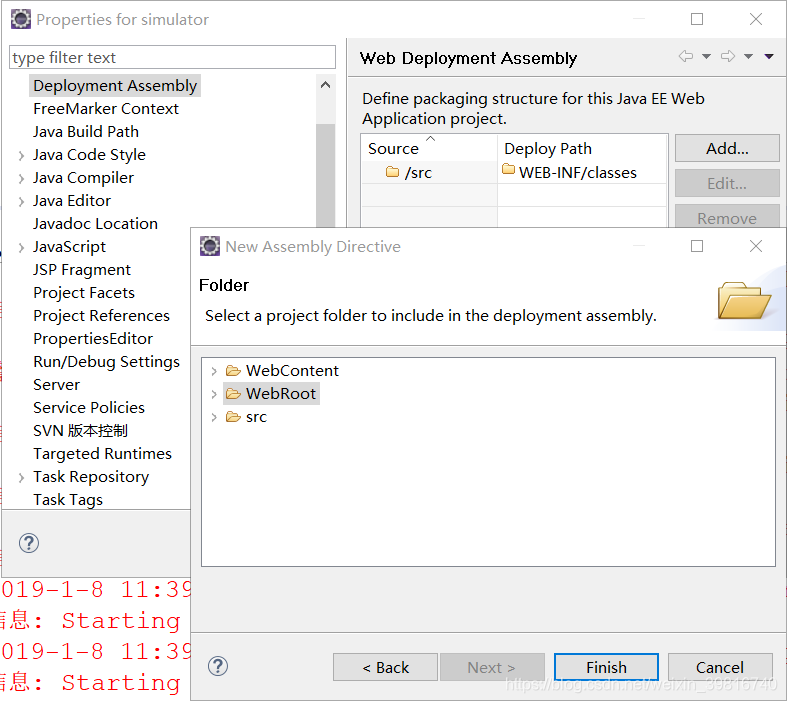Select the WebRoot folder
The height and width of the screenshot is (703, 787).
(x=272, y=394)
